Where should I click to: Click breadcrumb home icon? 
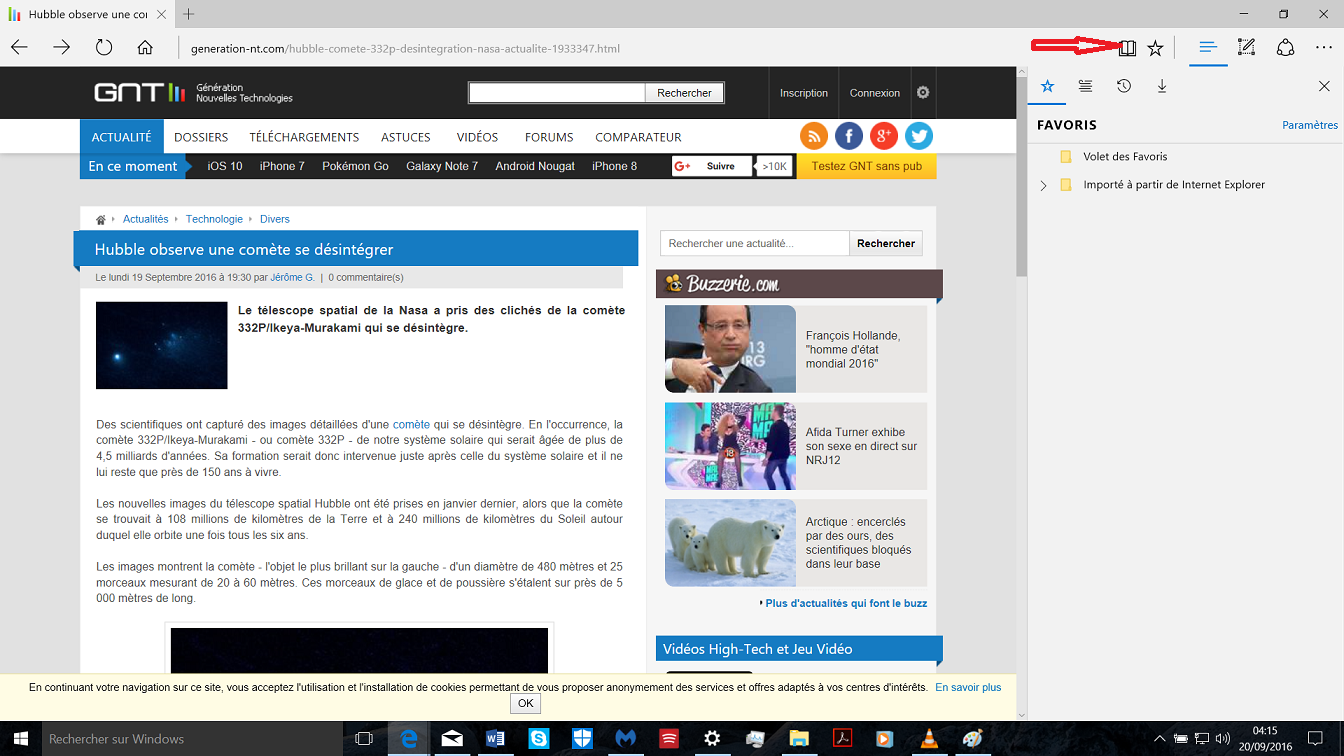click(x=100, y=220)
